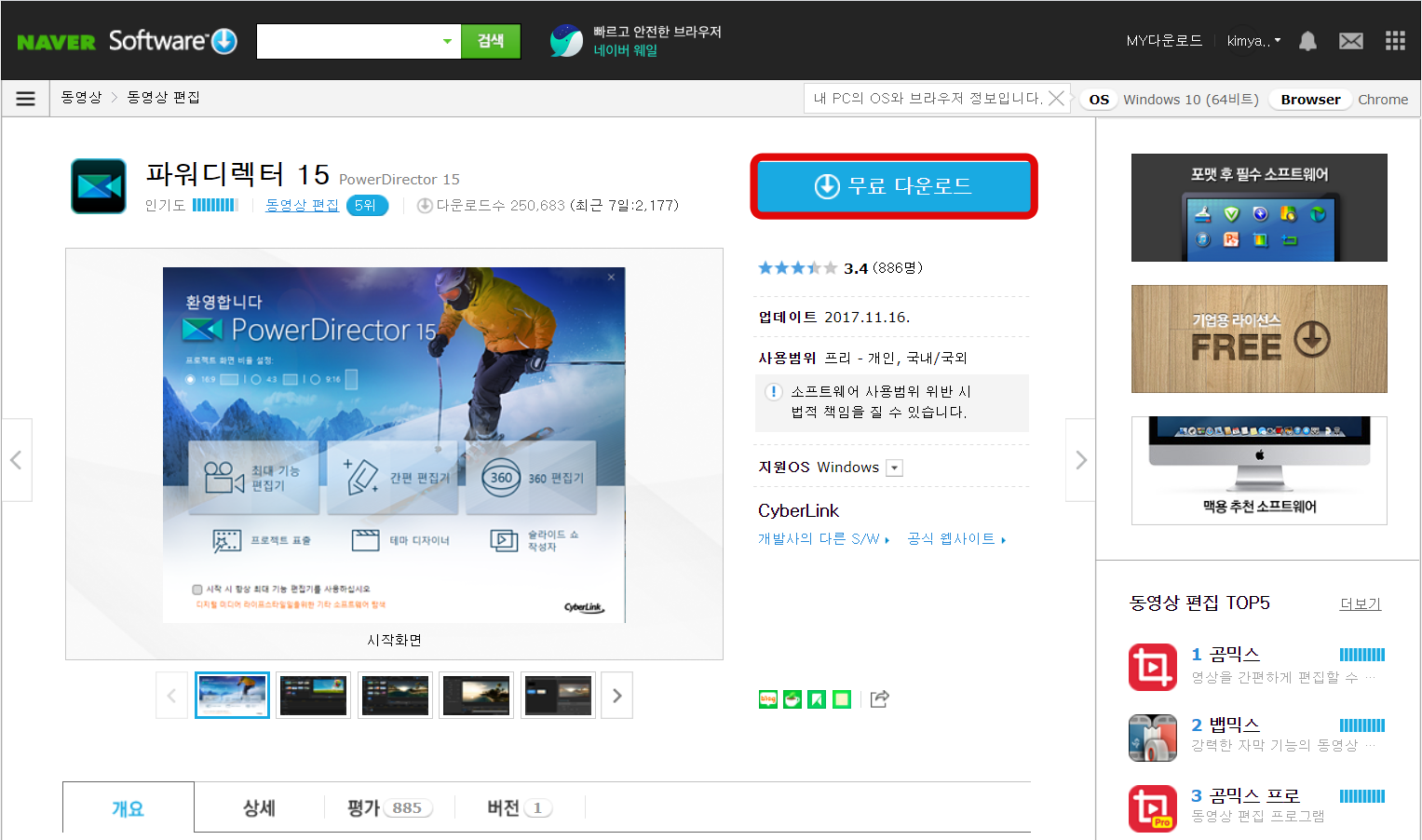1422x840 pixels.
Task: Open the 곰믹스 프로 title in TOP5
Action: (1254, 795)
